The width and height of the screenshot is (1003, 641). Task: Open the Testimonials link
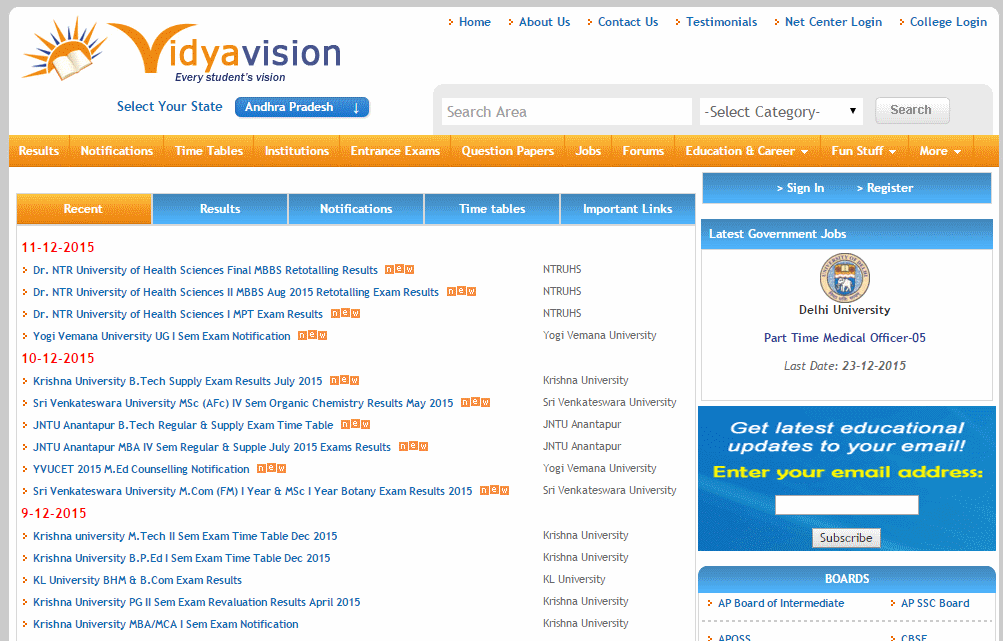pos(722,22)
